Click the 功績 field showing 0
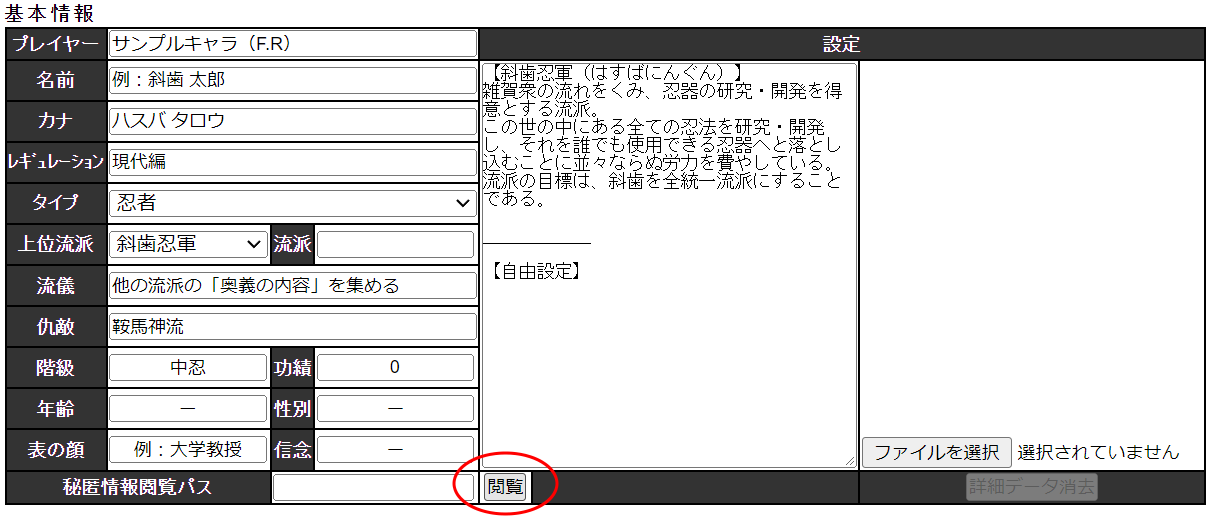This screenshot has height=521, width=1225. pos(395,367)
